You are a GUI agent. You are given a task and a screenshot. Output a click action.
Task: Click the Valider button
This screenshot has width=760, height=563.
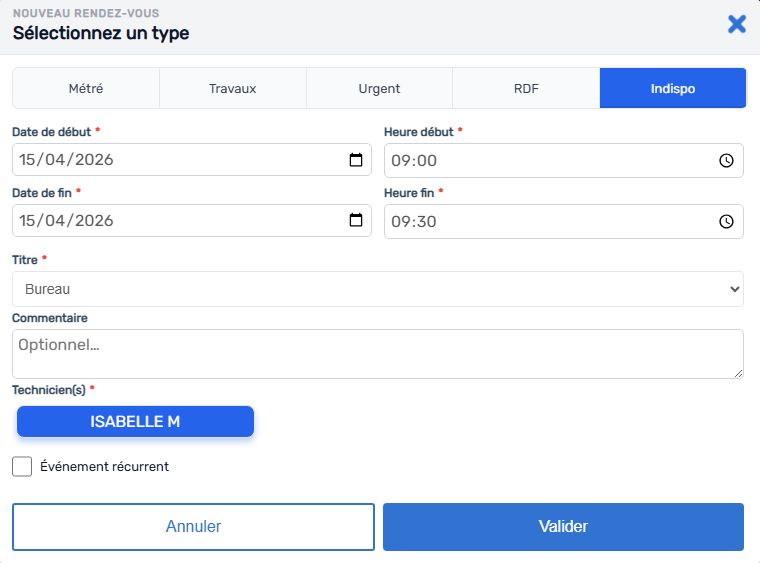[x=563, y=527]
